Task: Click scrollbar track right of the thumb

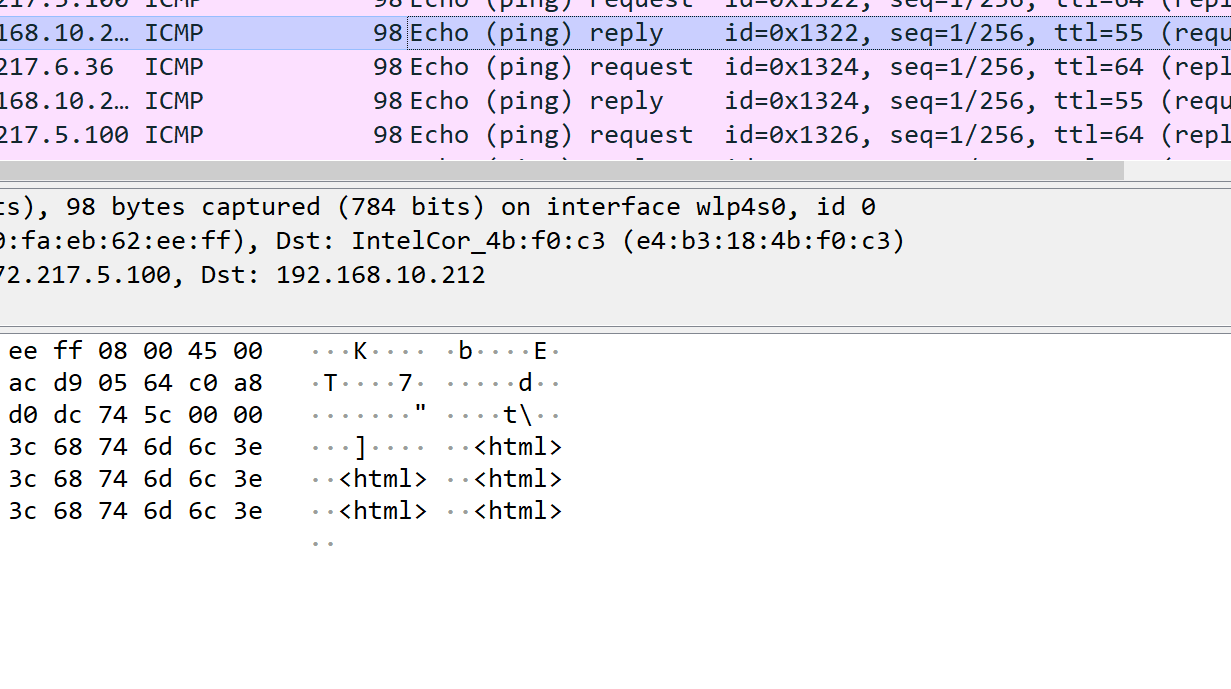Action: click(x=1176, y=171)
